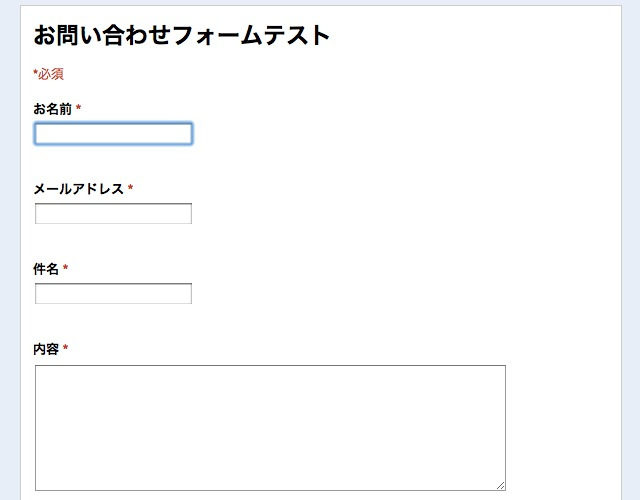Viewport: 640px width, 500px height.
Task: Click テスト at the end of the title
Action: 296,35
